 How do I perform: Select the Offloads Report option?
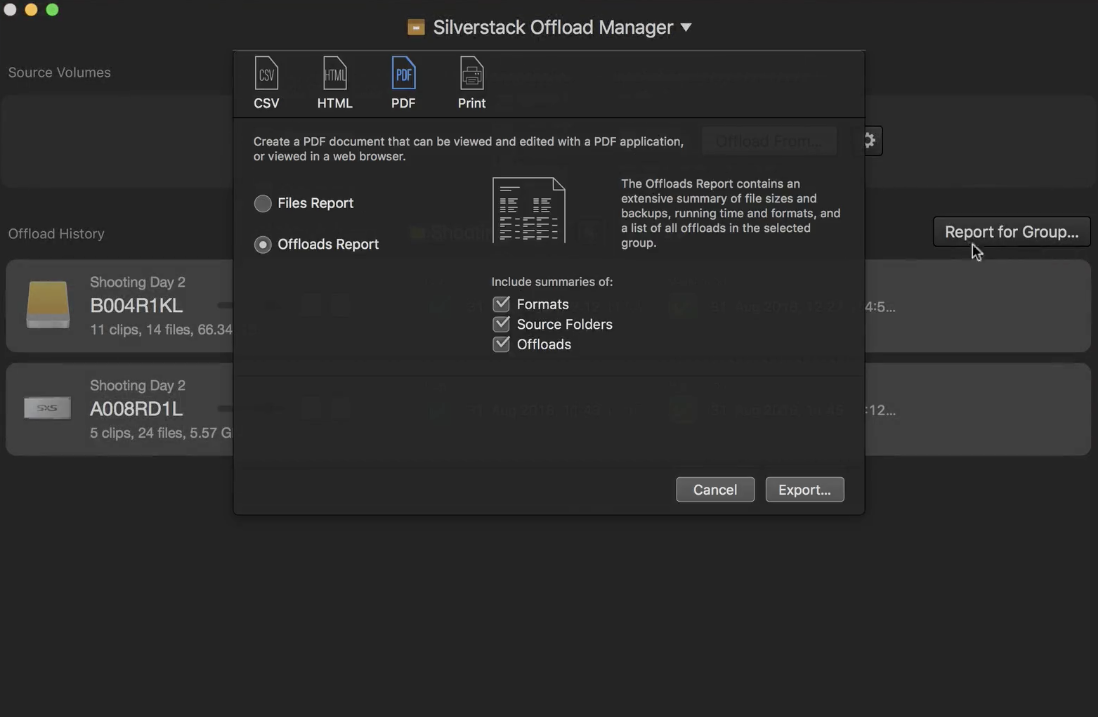point(263,244)
